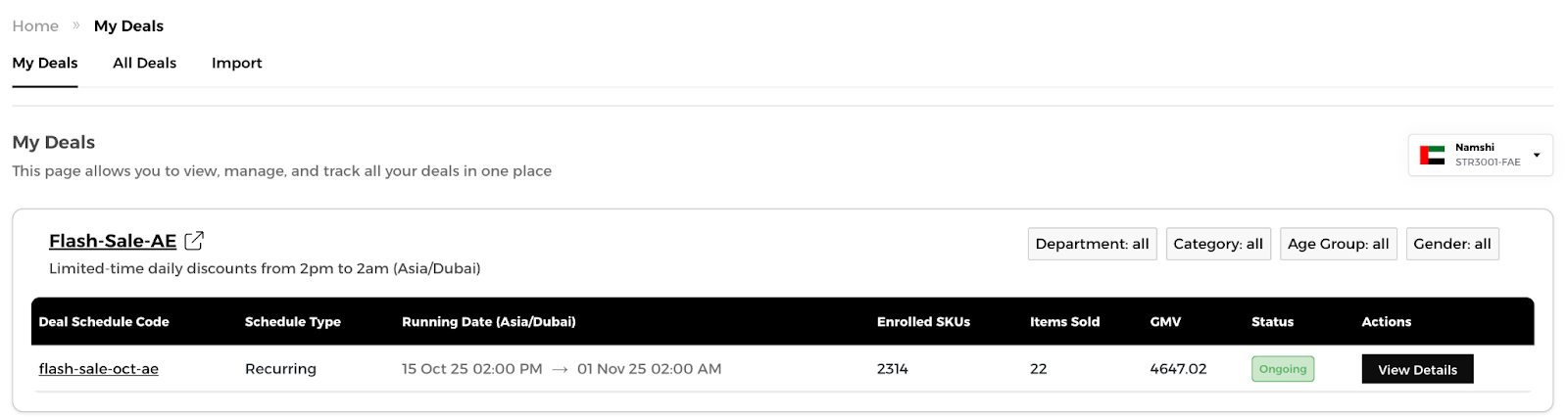
Task: Open the flash-sale-oct-ae schedule code link
Action: 99,369
